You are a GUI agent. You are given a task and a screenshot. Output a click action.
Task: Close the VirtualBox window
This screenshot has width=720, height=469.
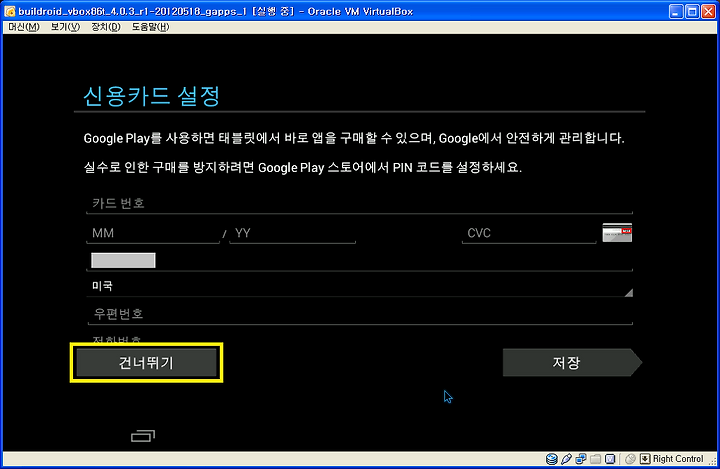coord(709,11)
